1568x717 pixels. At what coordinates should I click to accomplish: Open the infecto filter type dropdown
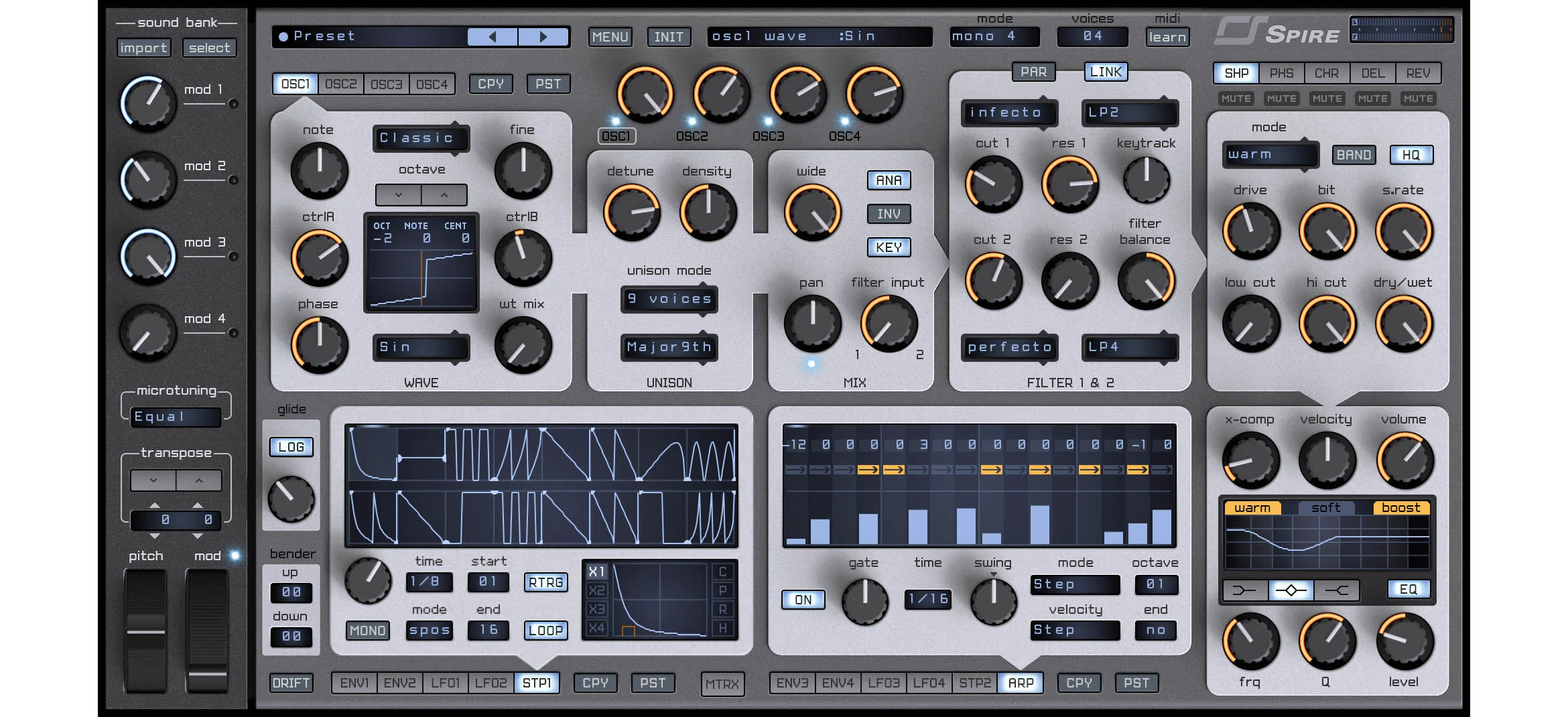pos(1009,113)
